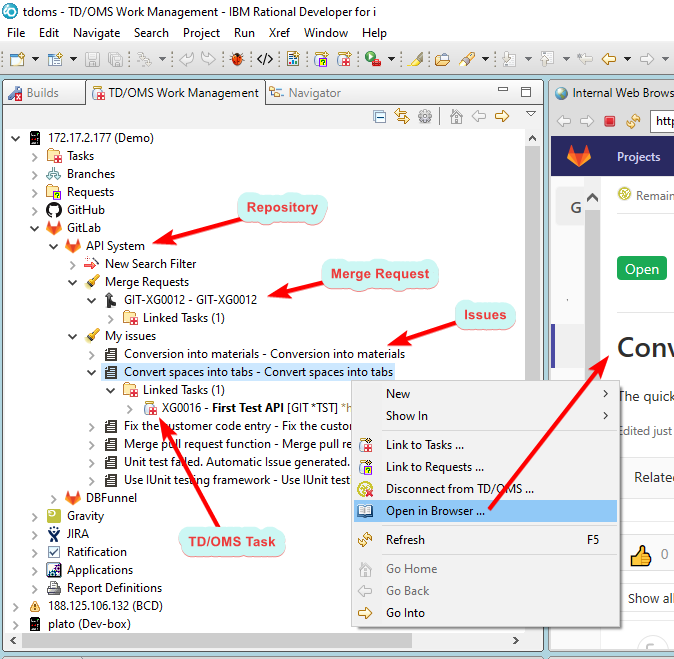Click the green Open status button
674x659 pixels.
tap(641, 269)
